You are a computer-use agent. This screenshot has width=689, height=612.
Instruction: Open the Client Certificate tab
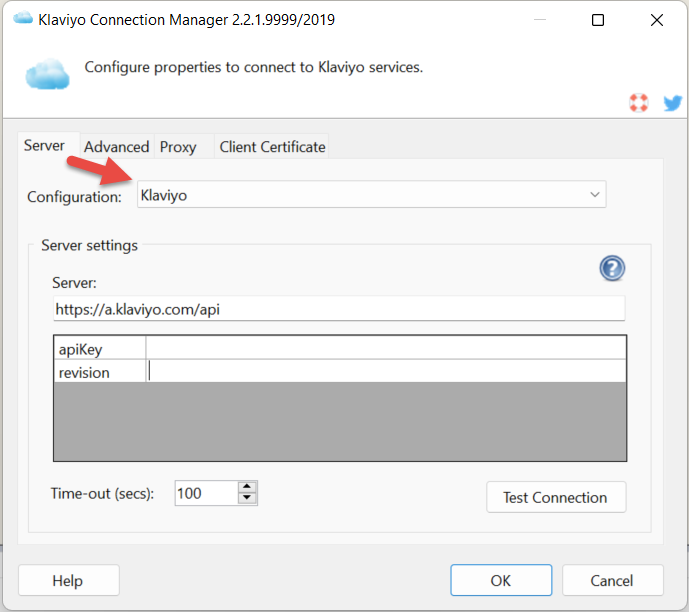[272, 147]
